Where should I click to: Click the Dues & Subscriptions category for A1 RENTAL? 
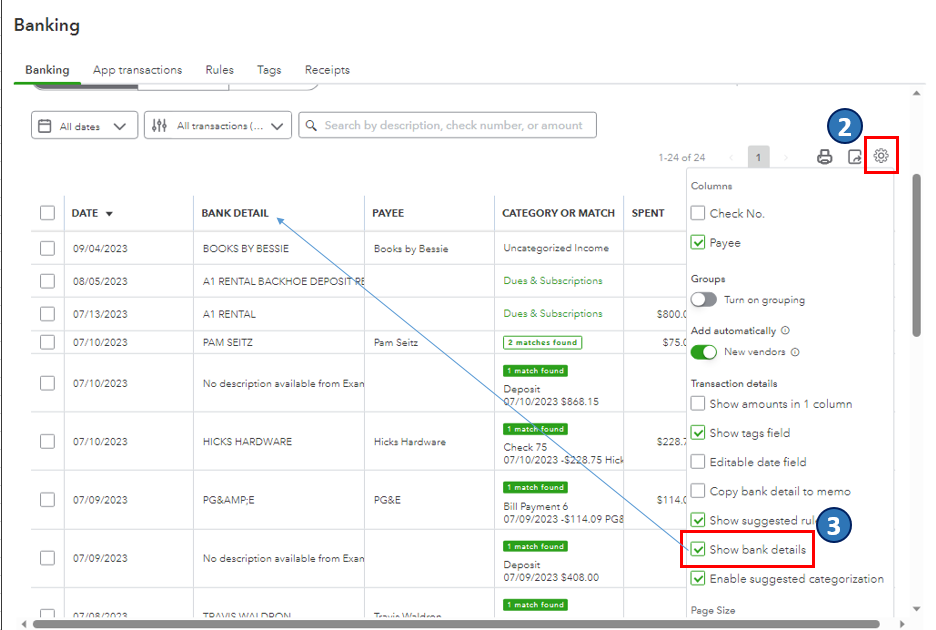(x=553, y=314)
